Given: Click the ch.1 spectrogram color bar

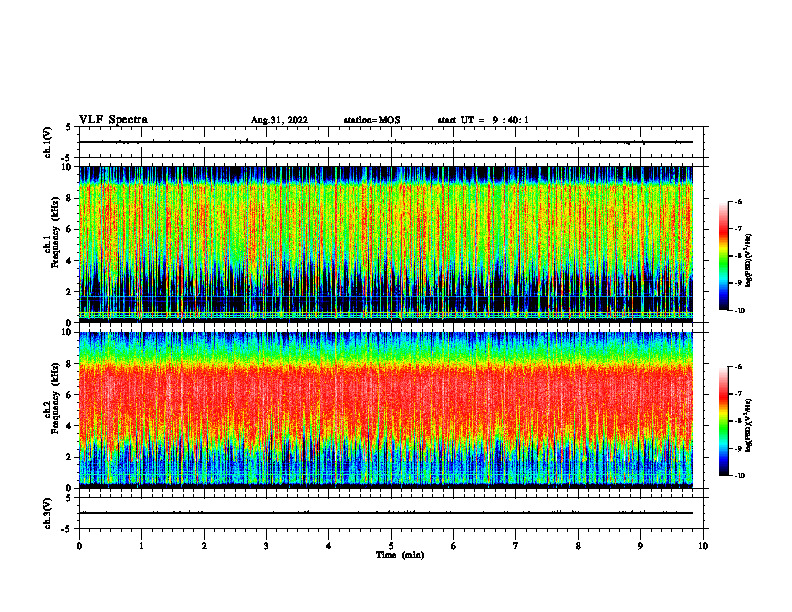Looking at the screenshot, I should 724,256.
